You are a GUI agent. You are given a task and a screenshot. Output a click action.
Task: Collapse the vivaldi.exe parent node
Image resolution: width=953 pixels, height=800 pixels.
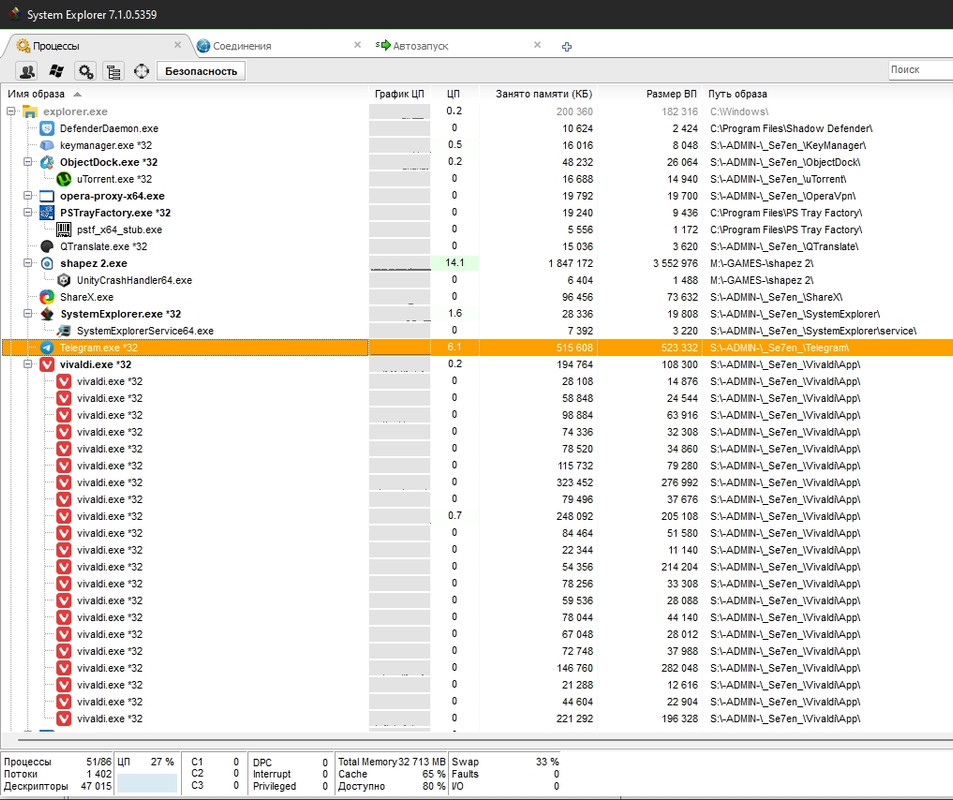28,364
